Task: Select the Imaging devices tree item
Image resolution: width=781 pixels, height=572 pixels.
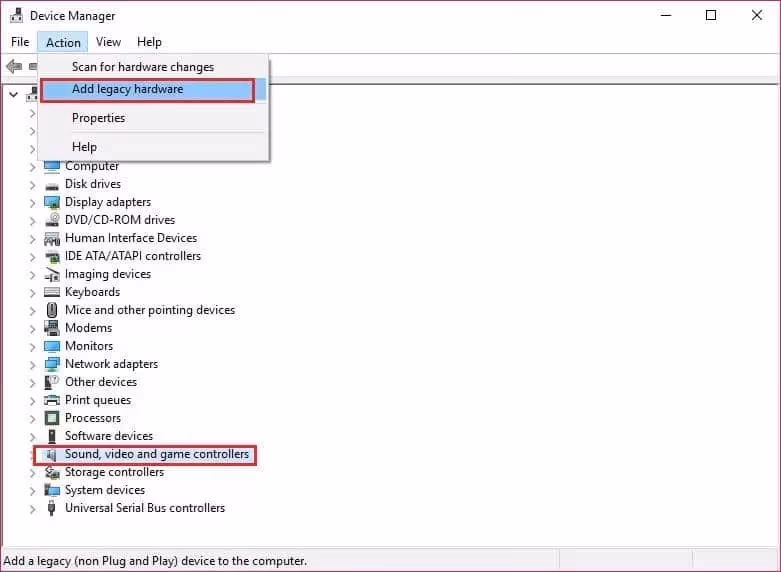Action: [108, 274]
